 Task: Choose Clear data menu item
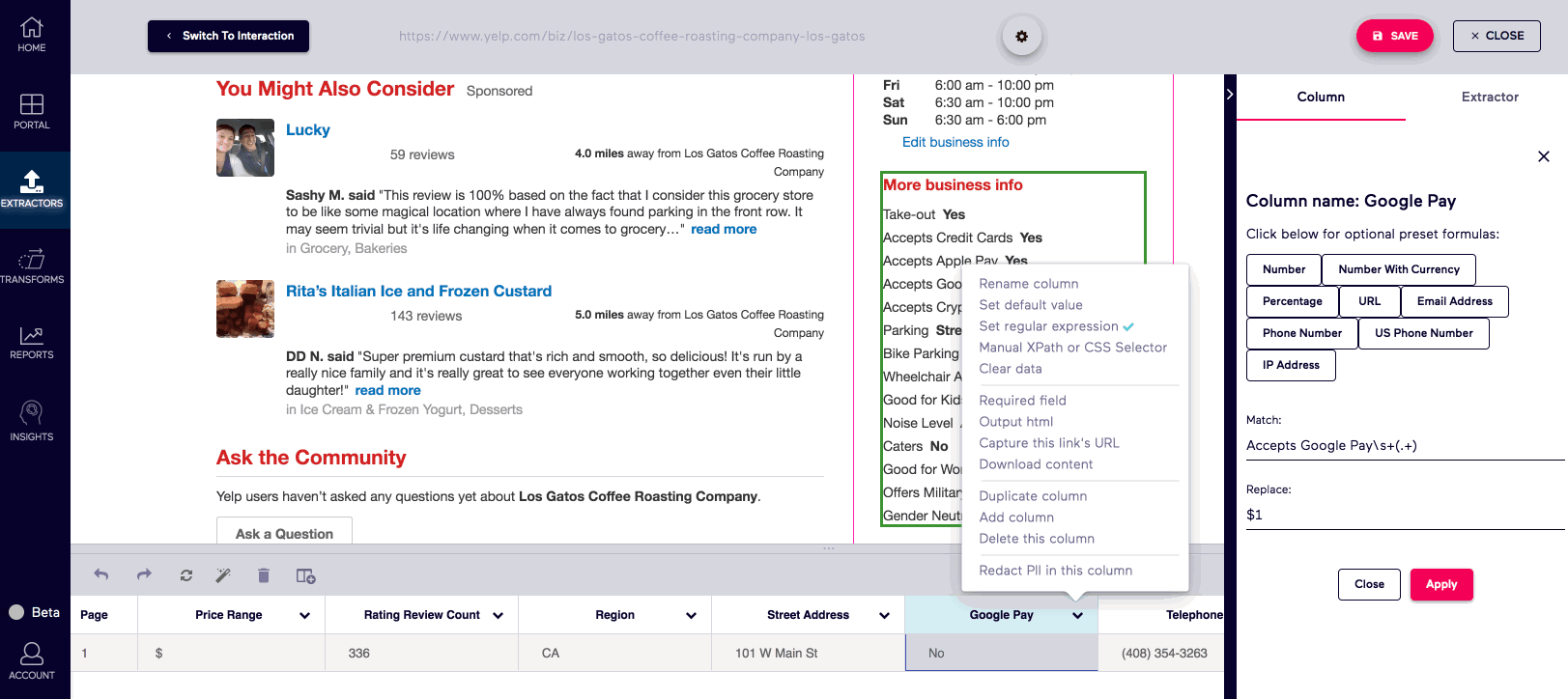click(x=1011, y=369)
